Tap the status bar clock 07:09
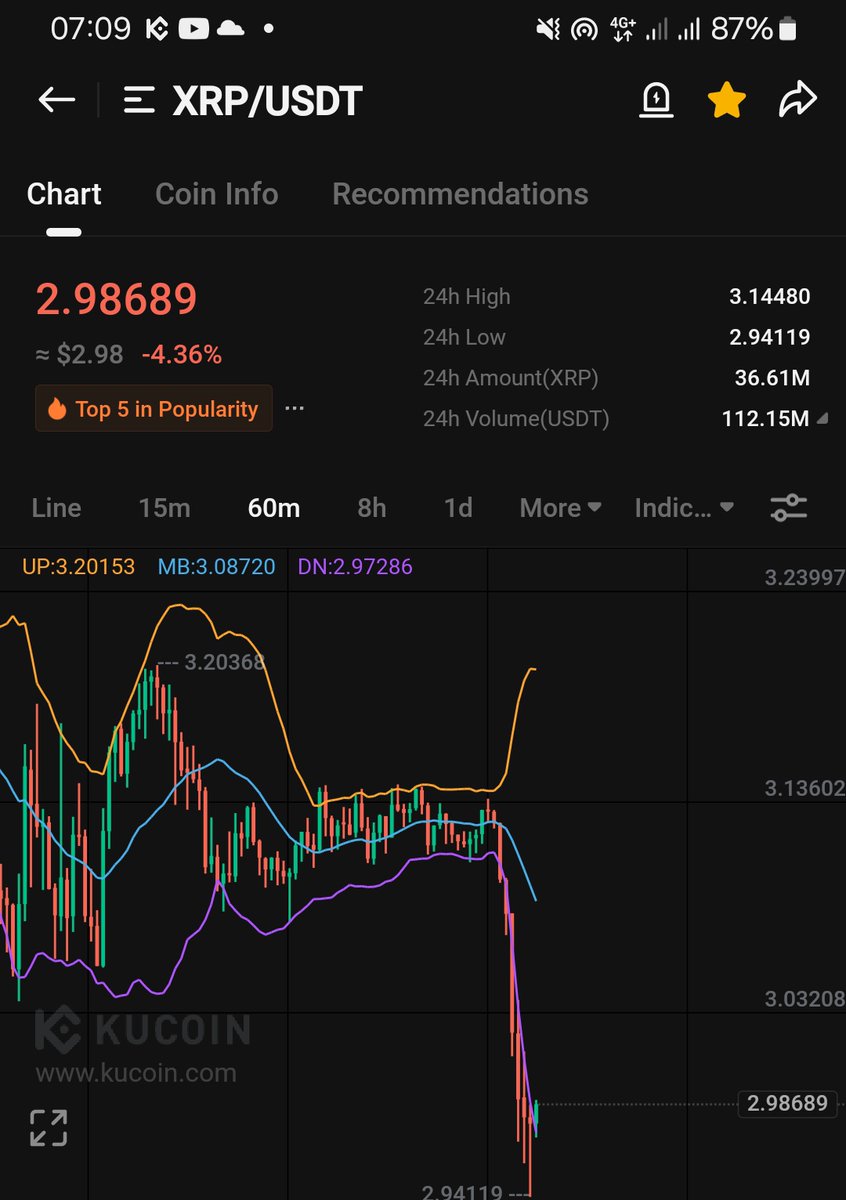 [90, 29]
